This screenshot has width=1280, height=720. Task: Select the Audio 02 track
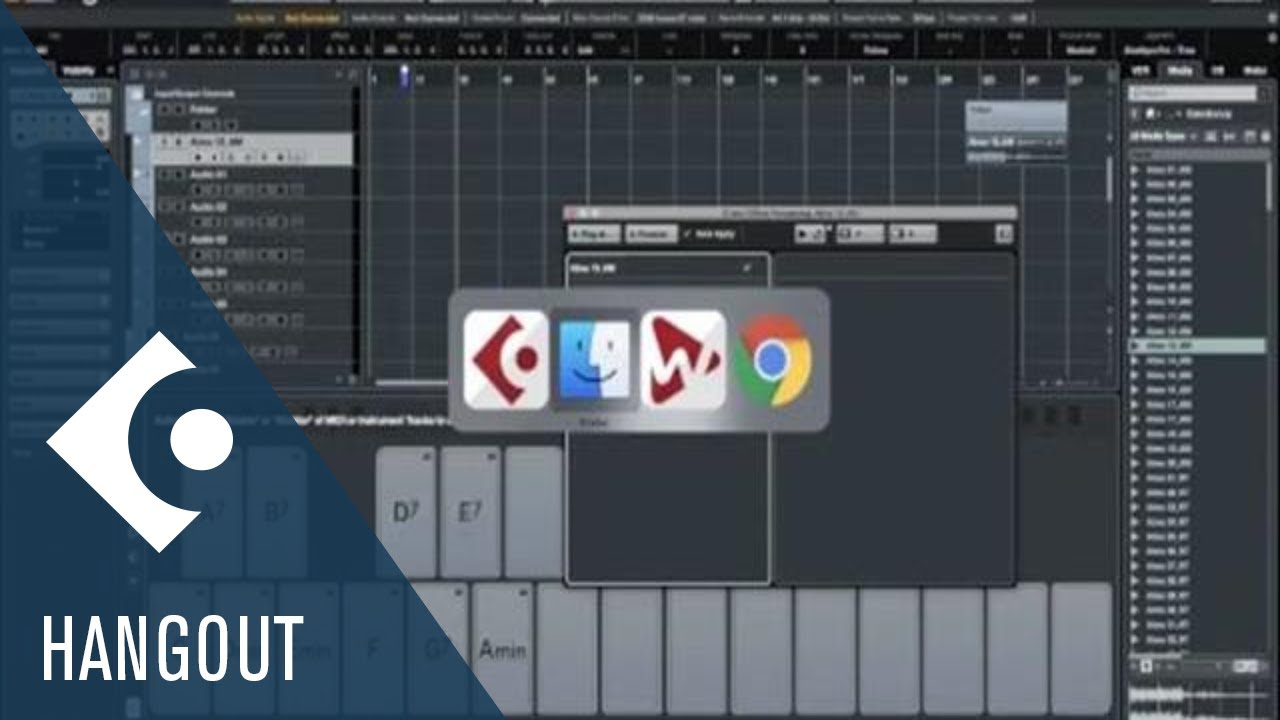pyautogui.click(x=254, y=213)
